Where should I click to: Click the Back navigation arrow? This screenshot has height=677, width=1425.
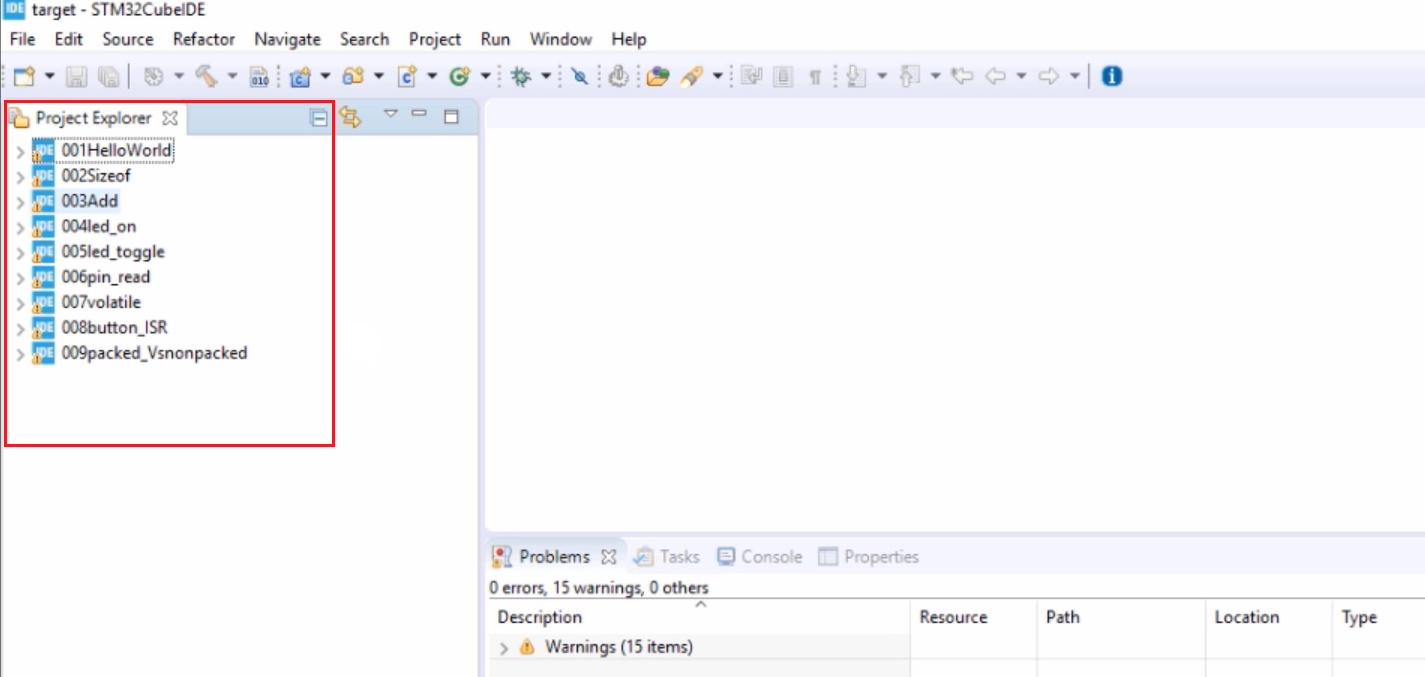coord(995,76)
